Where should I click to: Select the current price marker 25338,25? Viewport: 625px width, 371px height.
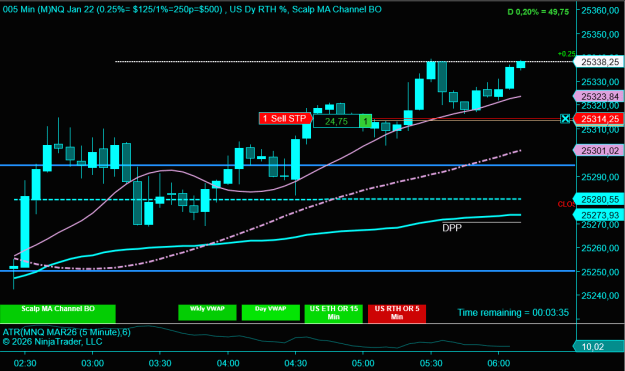pos(598,62)
